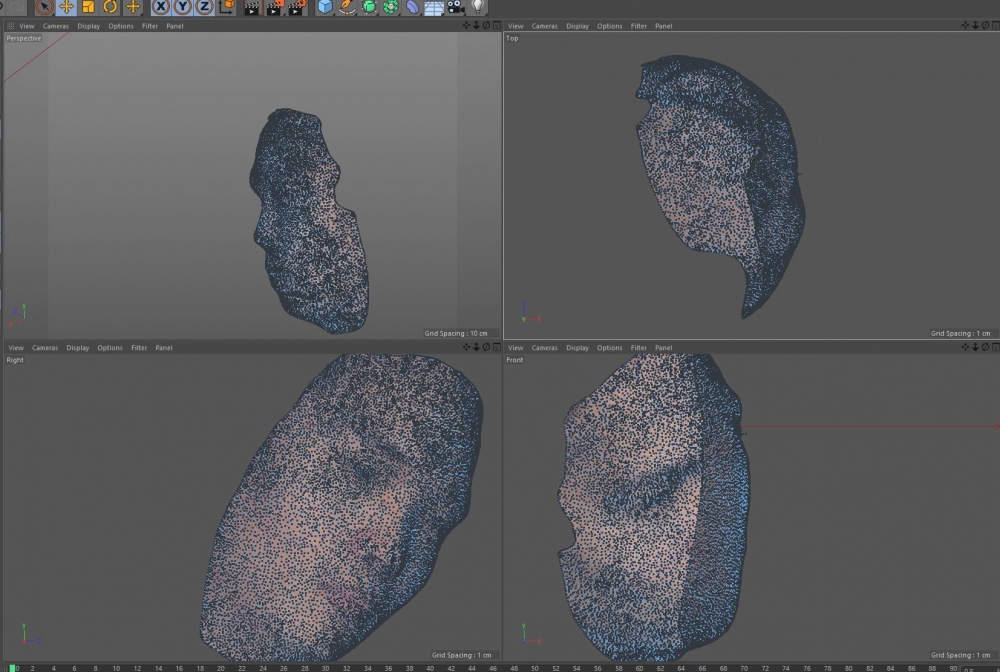
Task: Expand Display menu in Top viewport
Action: pyautogui.click(x=577, y=26)
